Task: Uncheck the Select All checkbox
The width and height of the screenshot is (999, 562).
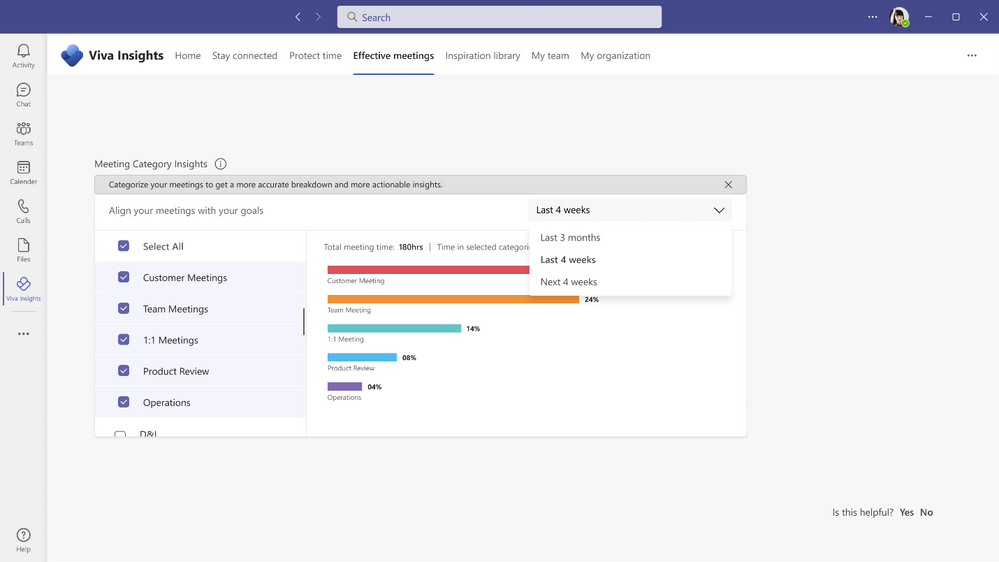Action: point(124,246)
